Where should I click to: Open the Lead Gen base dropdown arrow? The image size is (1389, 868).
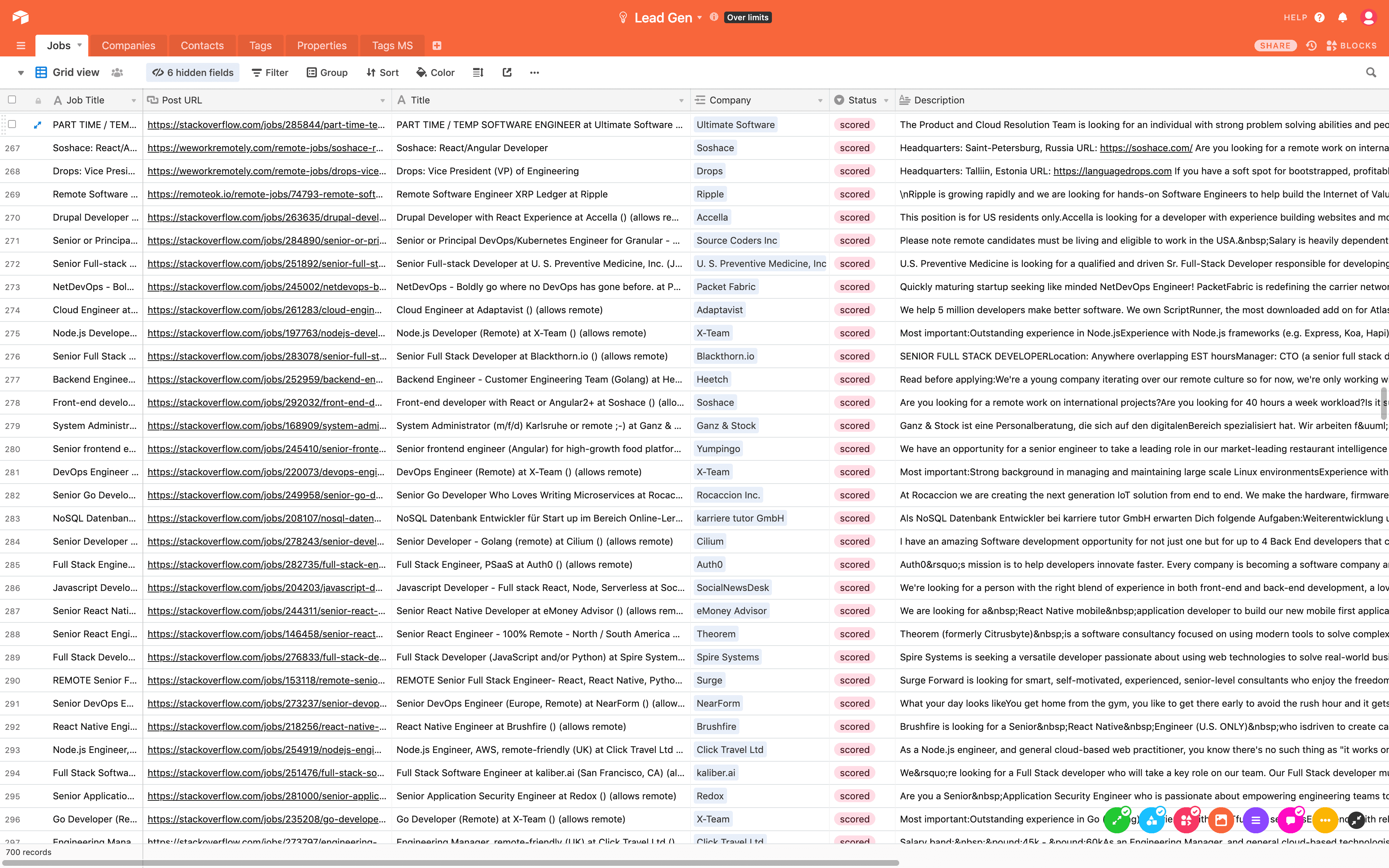(x=700, y=18)
